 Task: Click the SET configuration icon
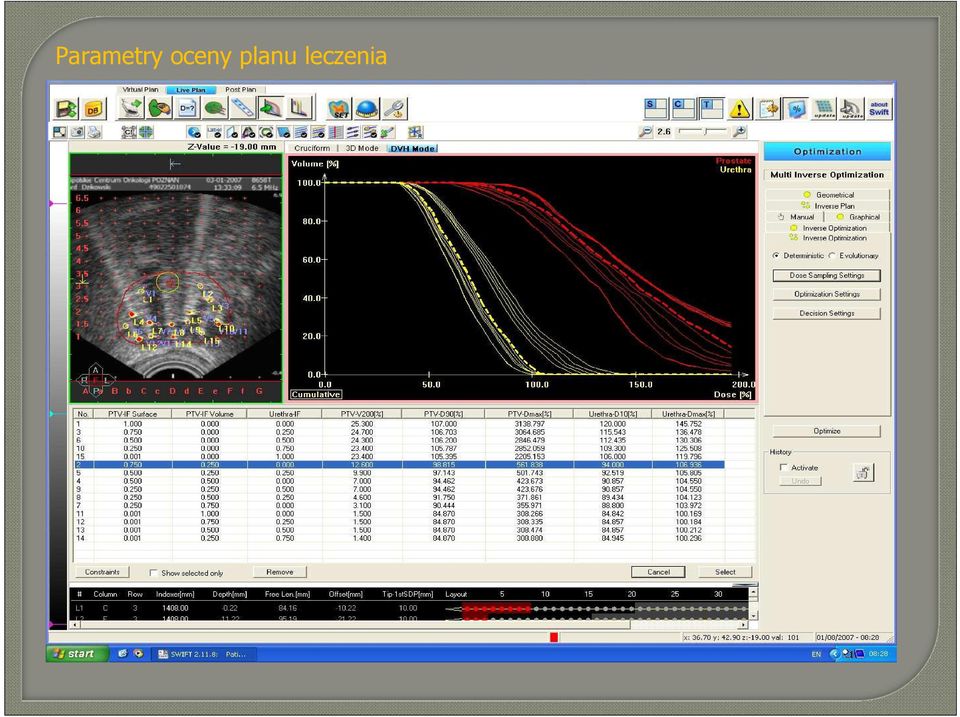(x=339, y=108)
